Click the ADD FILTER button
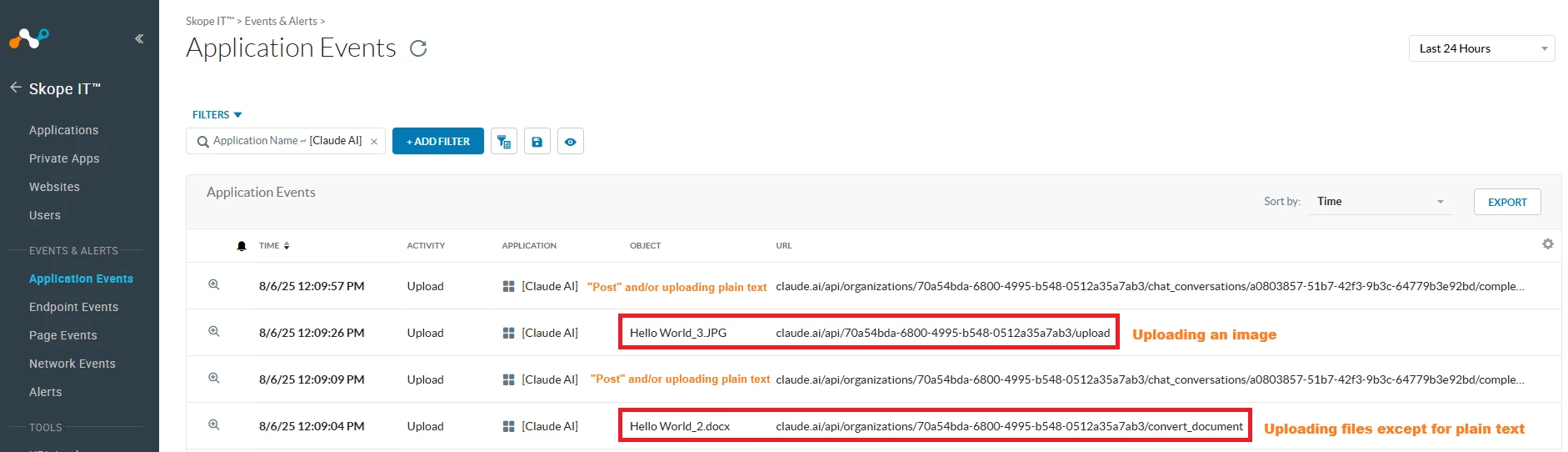This screenshot has width=1568, height=452. [x=438, y=141]
